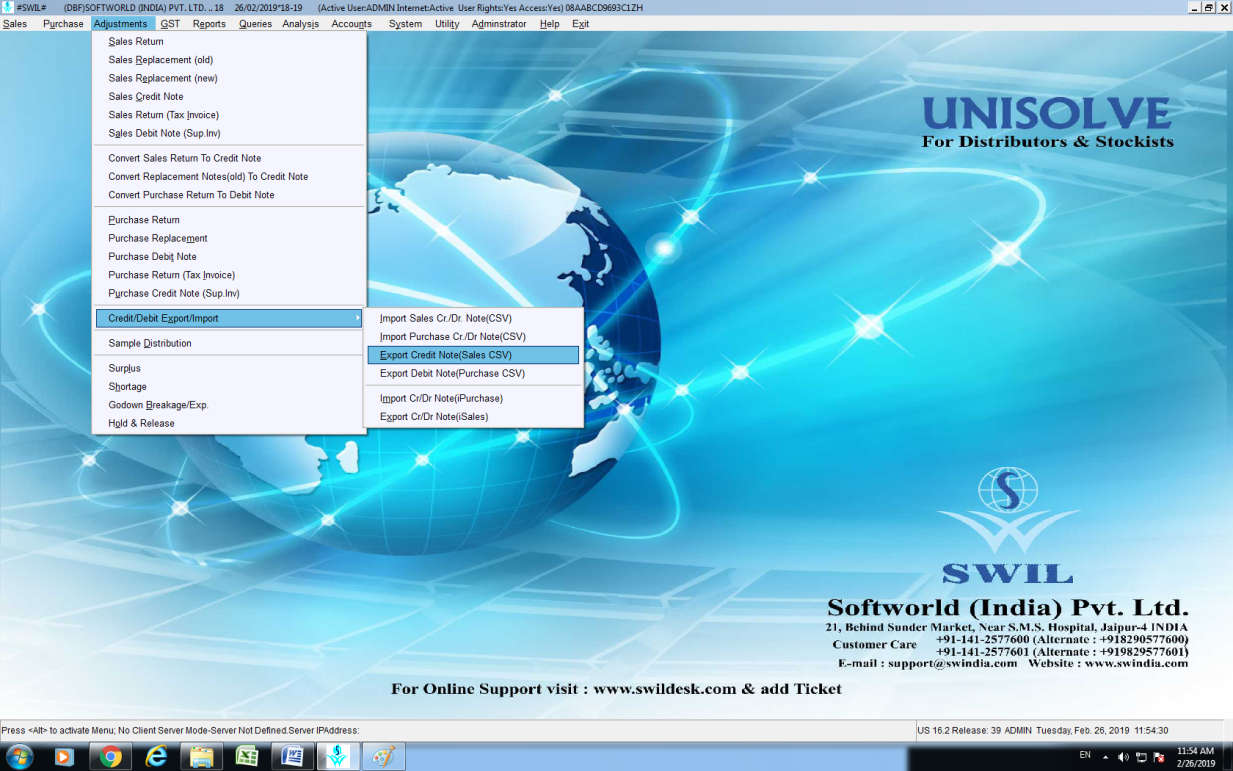Click Exit in the menu bar
Screen dimensions: 1233x771
point(580,24)
